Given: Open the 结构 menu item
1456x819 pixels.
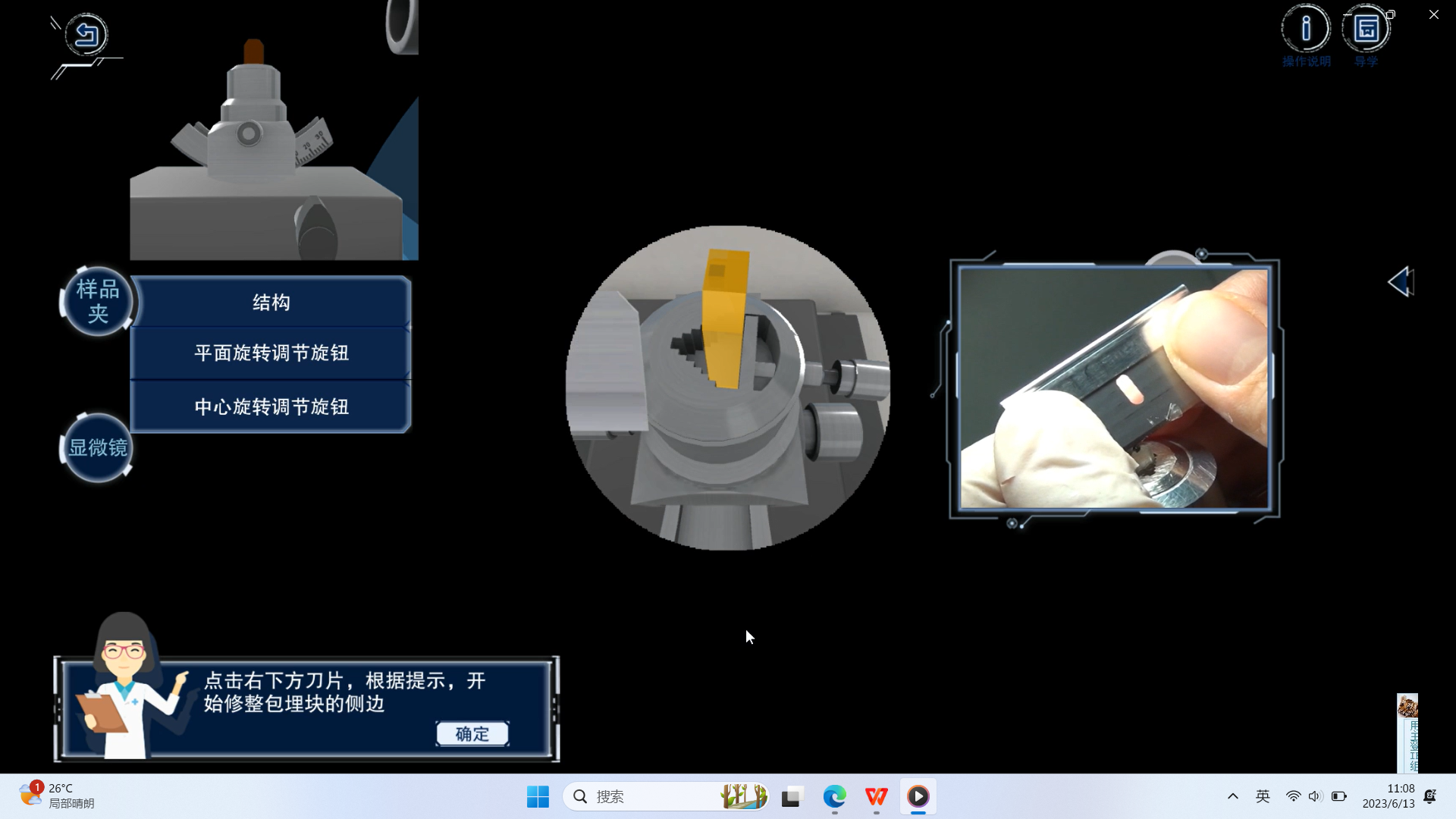Looking at the screenshot, I should pos(271,303).
